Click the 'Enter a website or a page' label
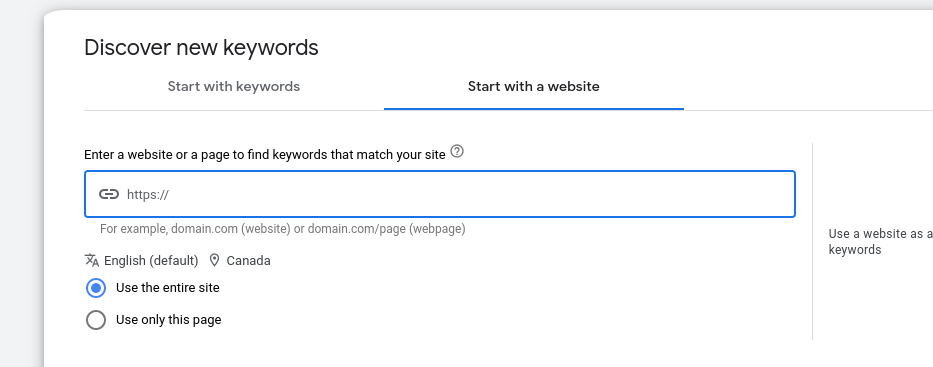This screenshot has height=367, width=933. [x=265, y=155]
